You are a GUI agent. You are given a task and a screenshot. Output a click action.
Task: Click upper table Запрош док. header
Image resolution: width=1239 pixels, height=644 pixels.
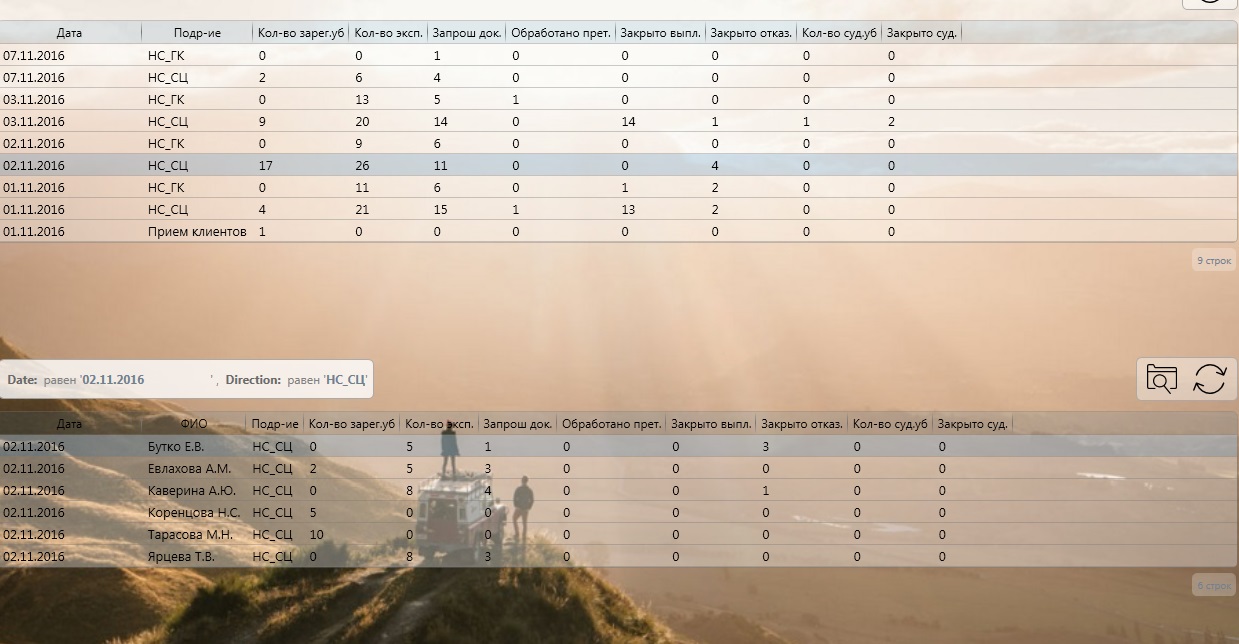(x=466, y=33)
